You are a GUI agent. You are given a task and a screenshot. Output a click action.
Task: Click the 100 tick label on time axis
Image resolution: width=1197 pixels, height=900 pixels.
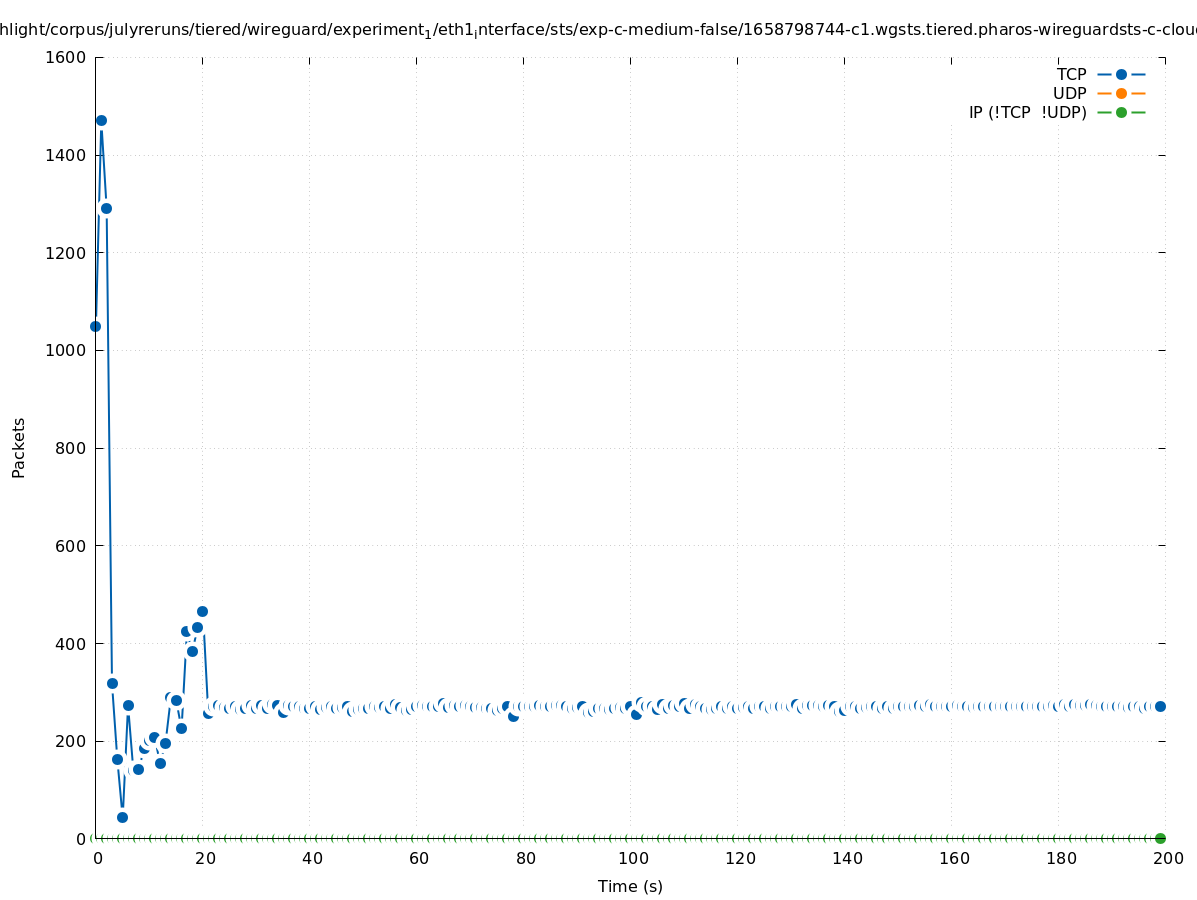[630, 858]
